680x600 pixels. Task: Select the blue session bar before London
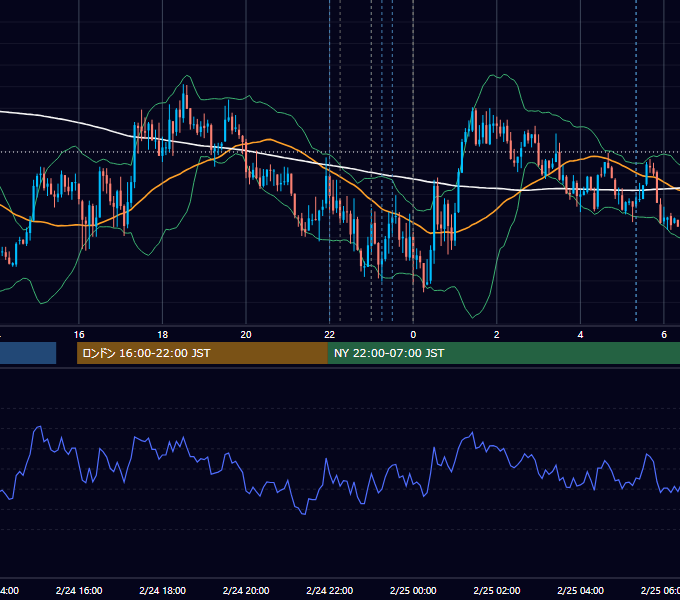point(28,353)
